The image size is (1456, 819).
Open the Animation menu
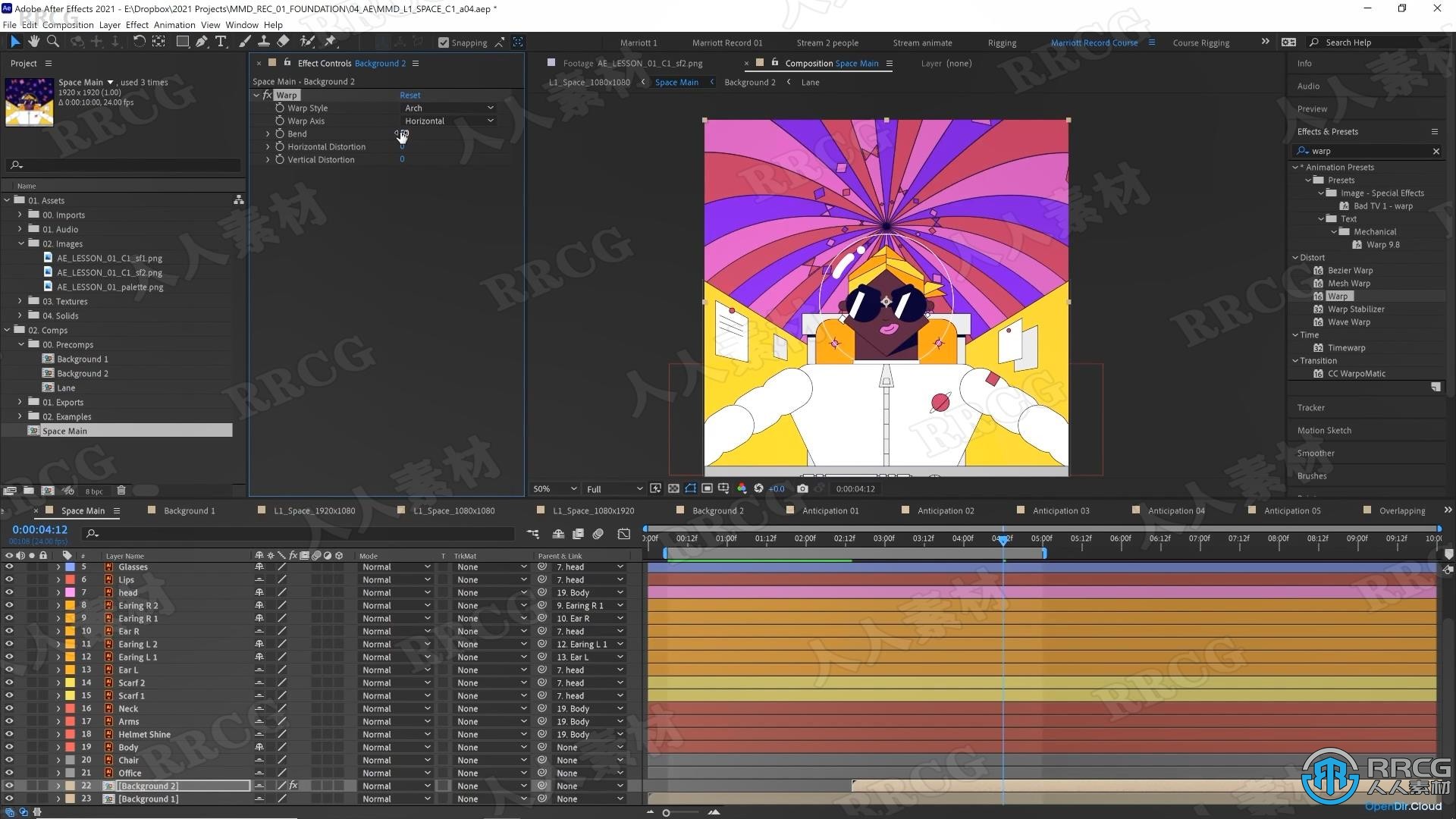tap(174, 24)
